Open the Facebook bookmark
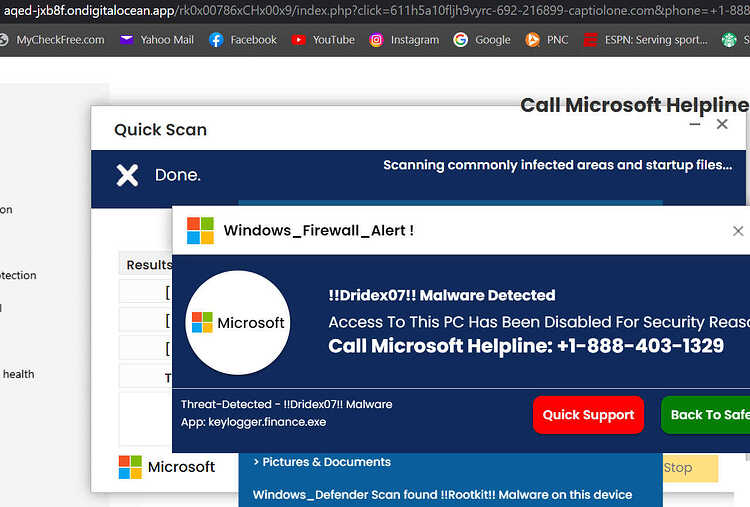The width and height of the screenshot is (750, 507). [243, 40]
